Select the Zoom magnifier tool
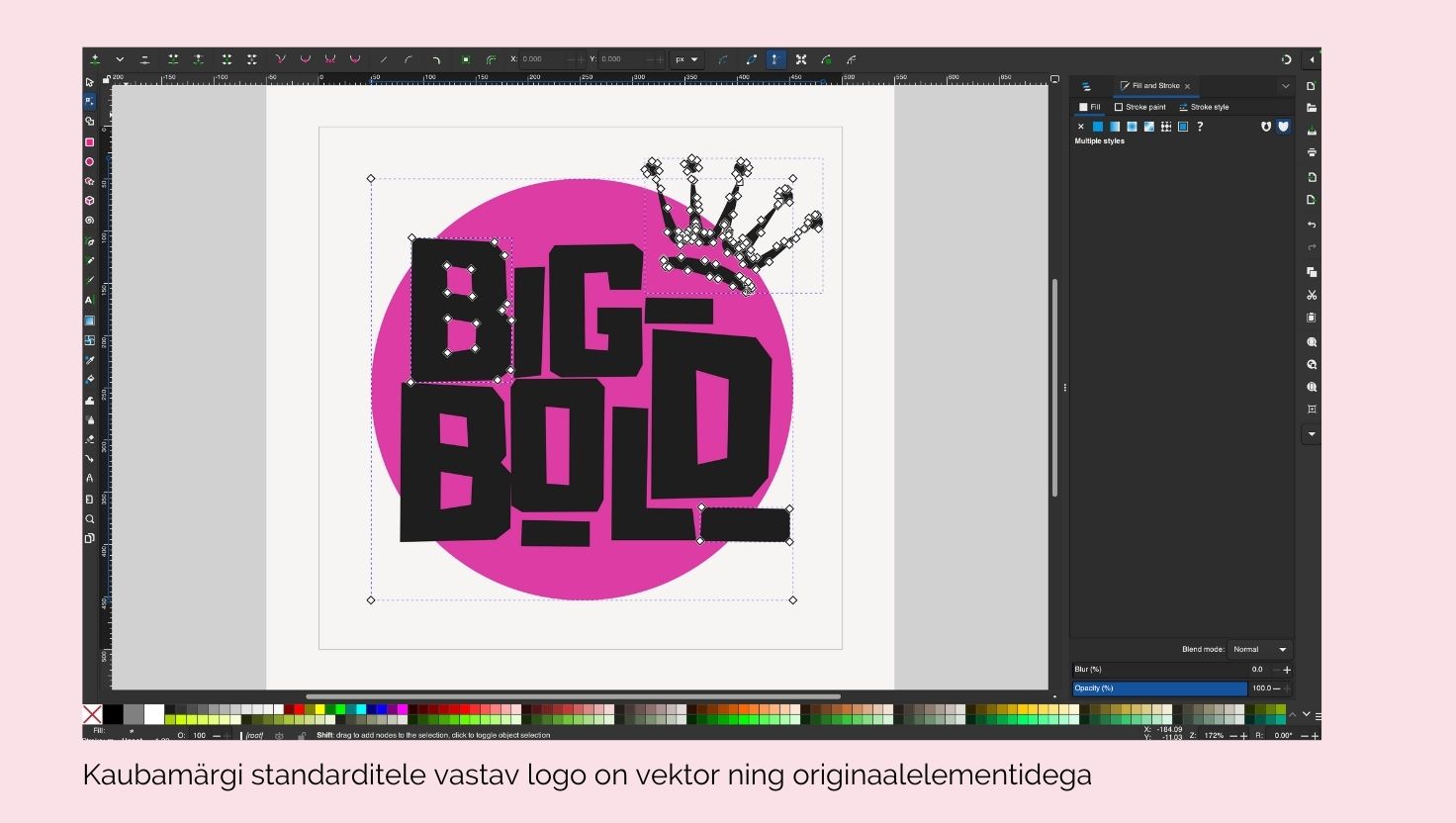Viewport: 1456px width, 823px height. pyautogui.click(x=89, y=519)
